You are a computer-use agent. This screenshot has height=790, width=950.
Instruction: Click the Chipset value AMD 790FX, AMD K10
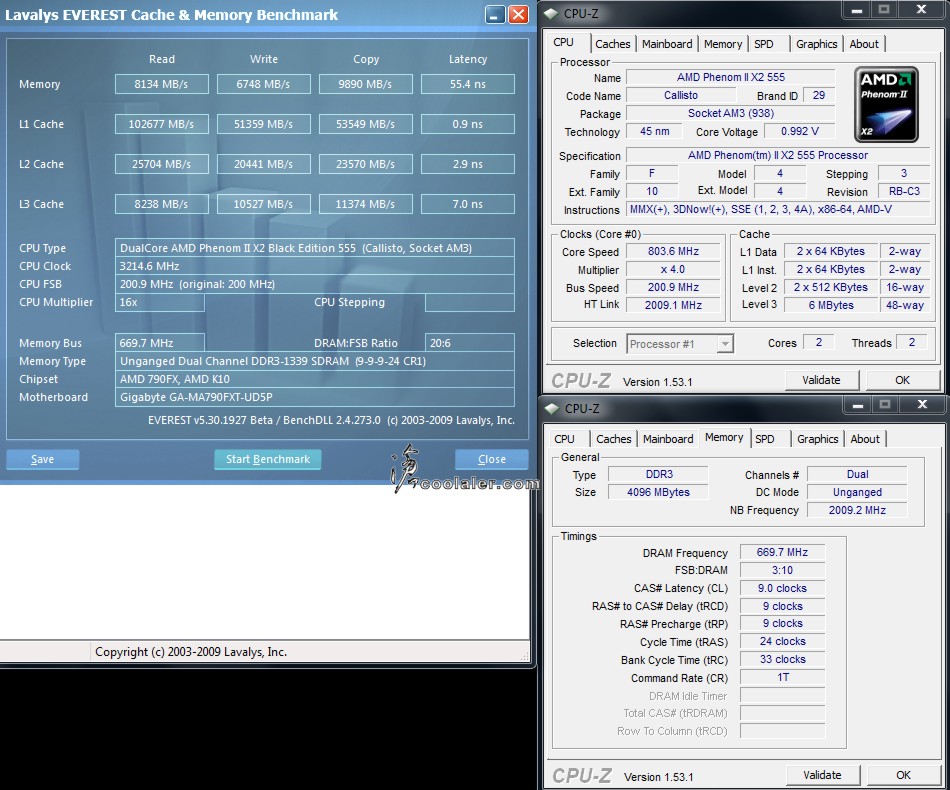coord(314,379)
